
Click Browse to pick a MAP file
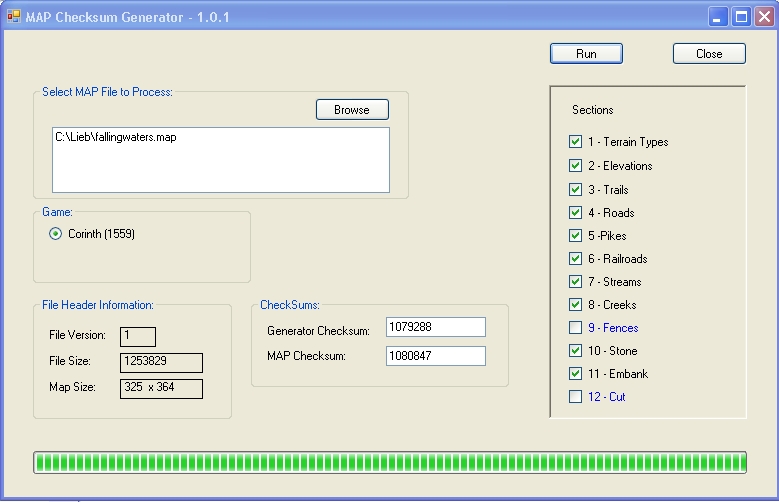click(352, 110)
